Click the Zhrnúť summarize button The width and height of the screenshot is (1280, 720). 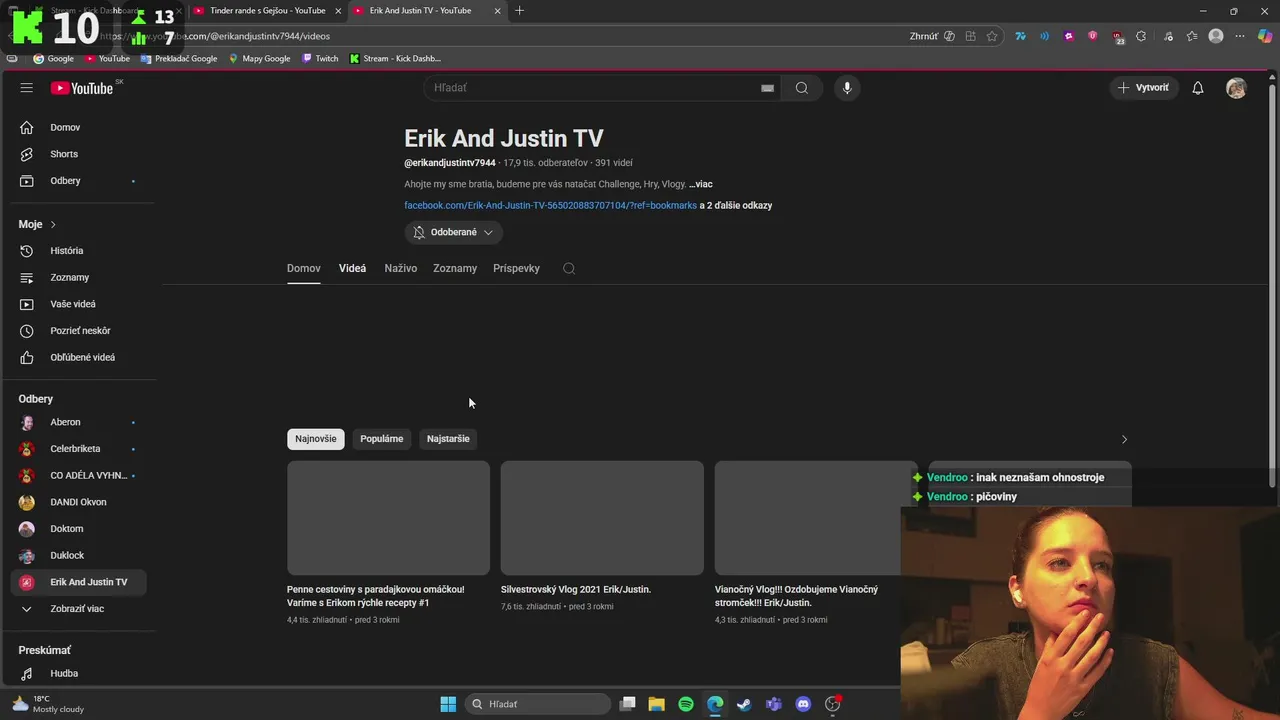coord(932,36)
